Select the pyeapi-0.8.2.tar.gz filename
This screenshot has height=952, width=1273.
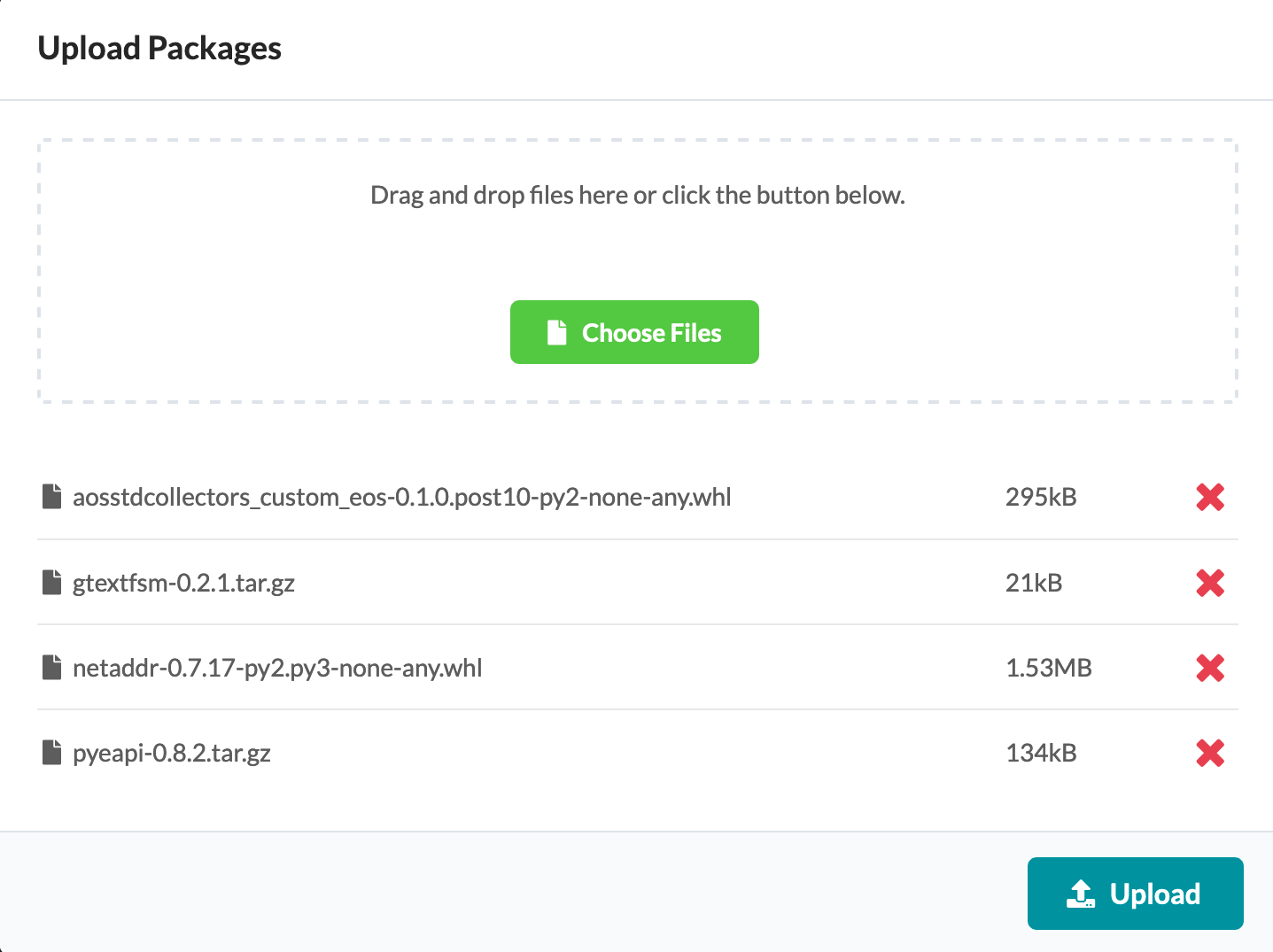point(172,753)
